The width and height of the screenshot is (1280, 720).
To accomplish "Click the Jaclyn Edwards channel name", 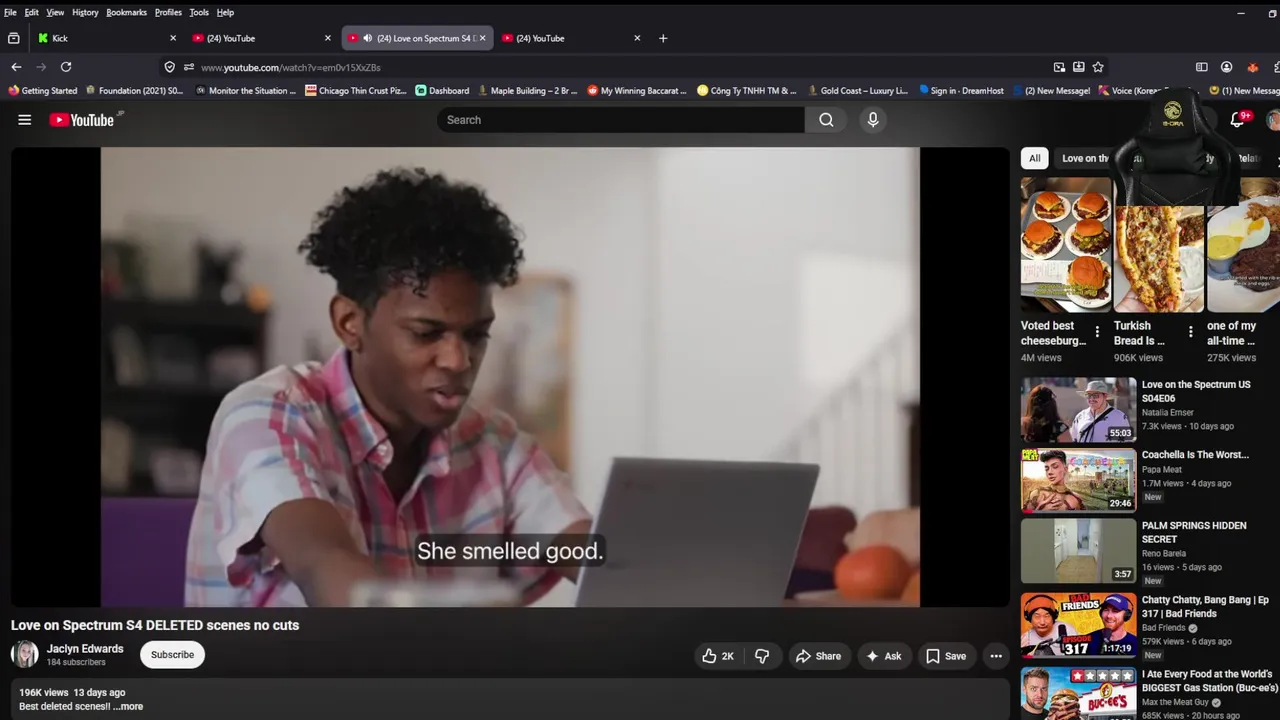I will click(85, 649).
